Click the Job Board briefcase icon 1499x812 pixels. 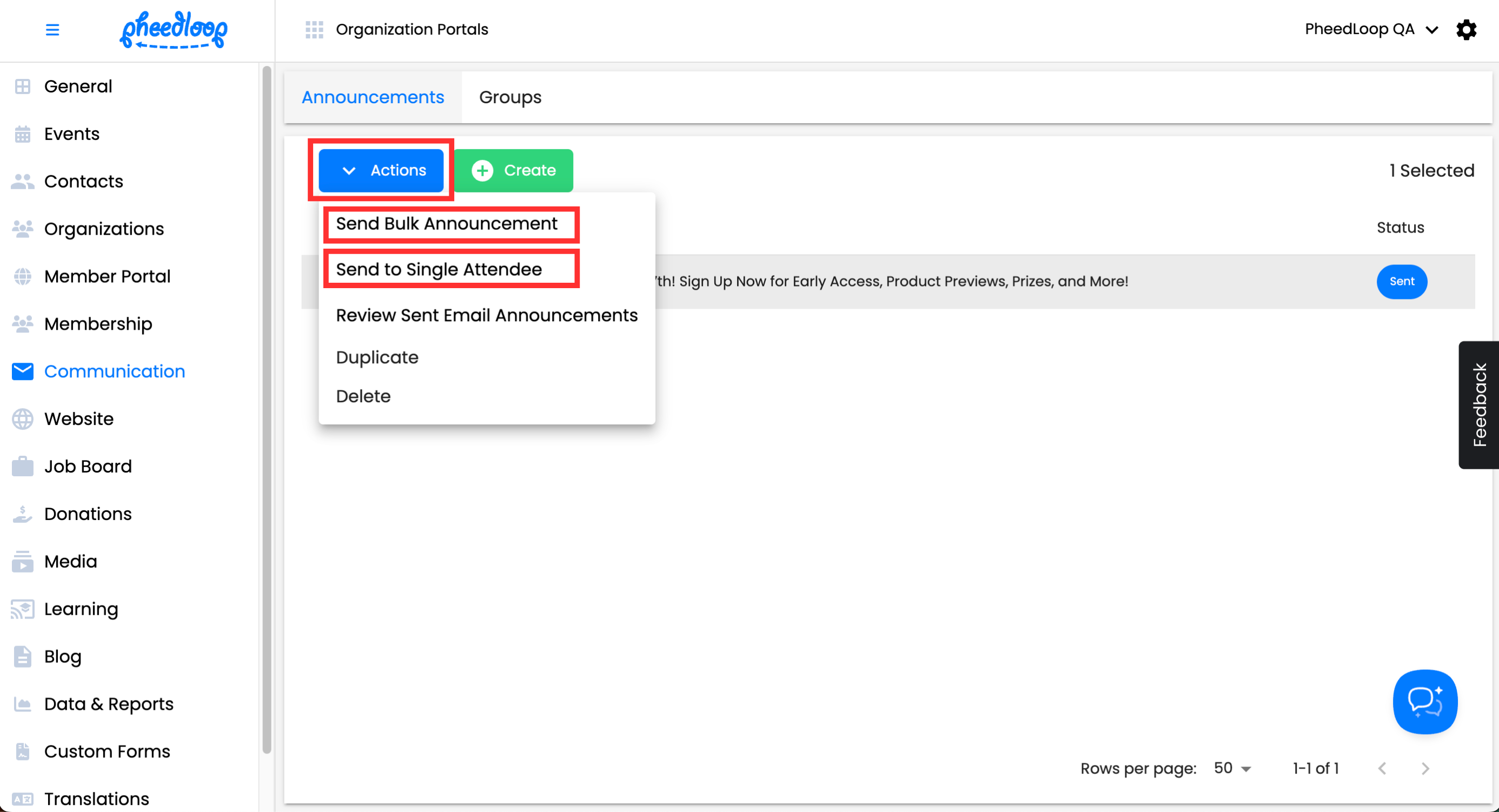click(x=23, y=467)
